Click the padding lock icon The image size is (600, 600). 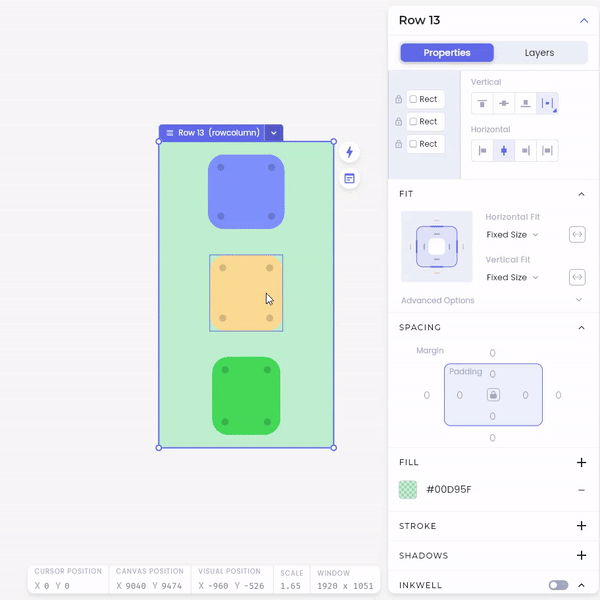[x=493, y=395]
